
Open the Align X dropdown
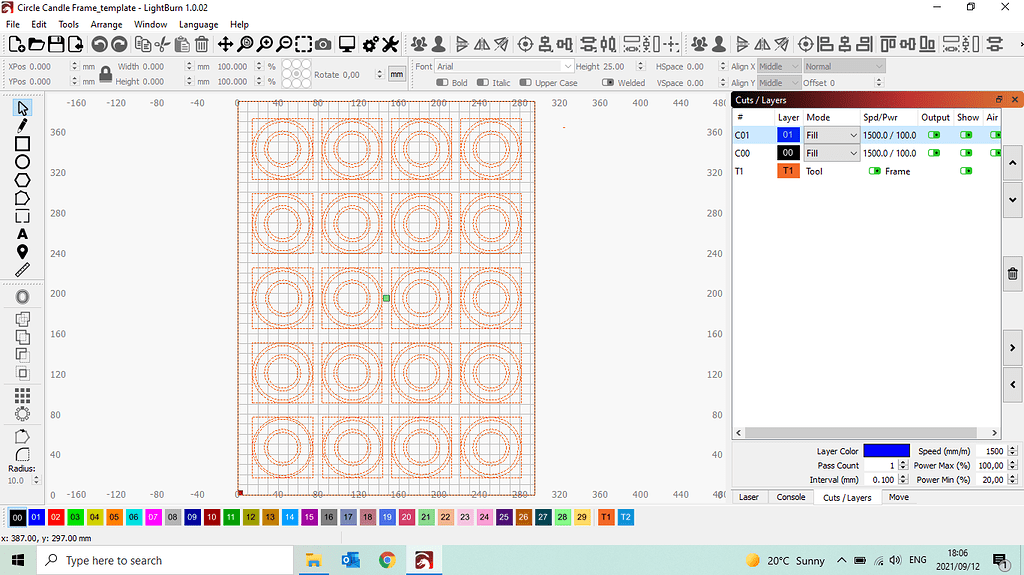point(778,67)
